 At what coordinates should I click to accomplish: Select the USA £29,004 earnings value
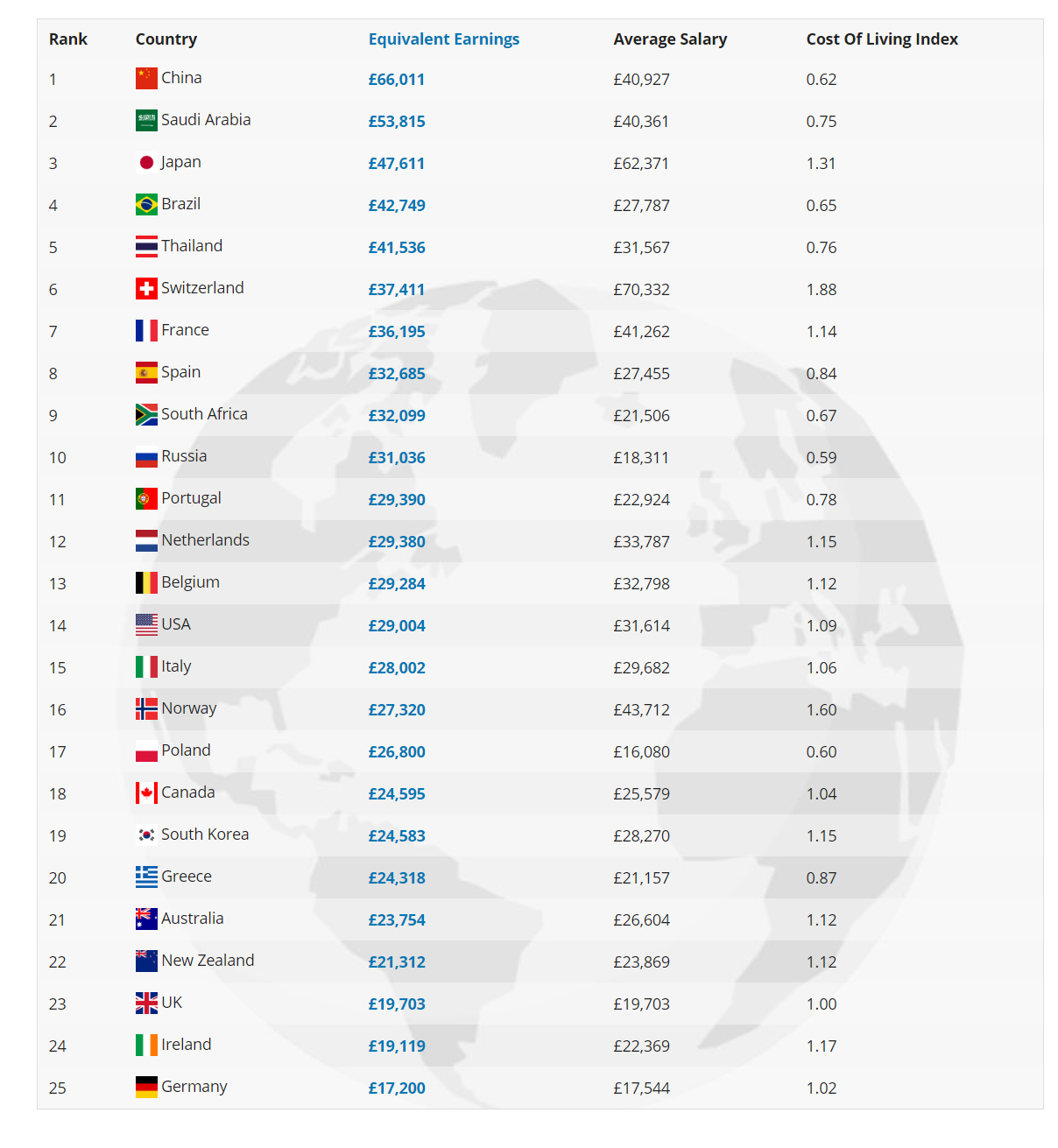pyautogui.click(x=397, y=626)
